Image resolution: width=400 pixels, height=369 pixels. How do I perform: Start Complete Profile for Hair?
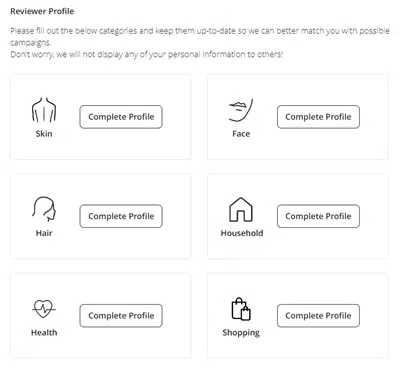pos(121,216)
